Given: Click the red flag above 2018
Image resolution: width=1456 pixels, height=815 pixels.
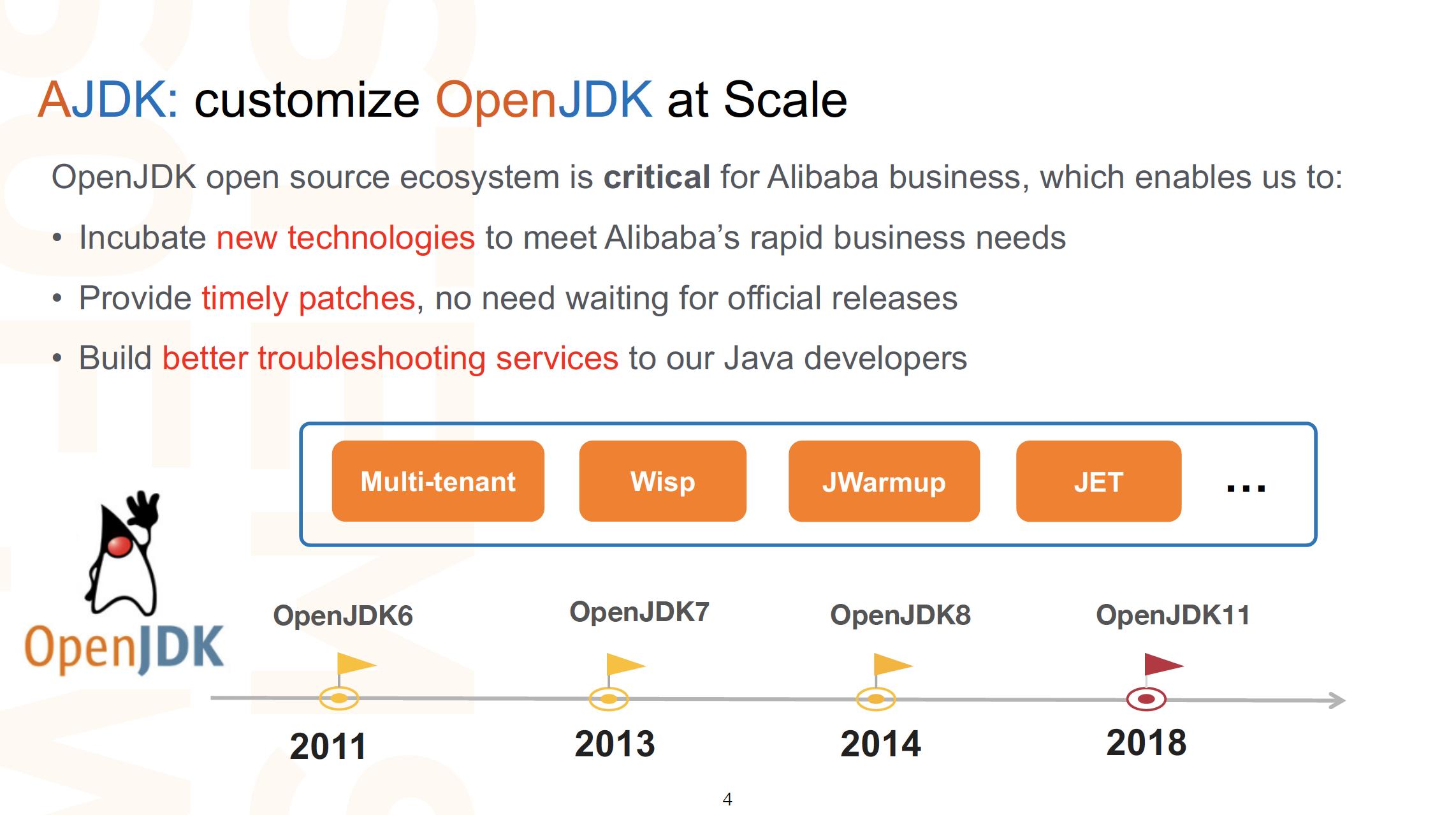Looking at the screenshot, I should [1161, 664].
